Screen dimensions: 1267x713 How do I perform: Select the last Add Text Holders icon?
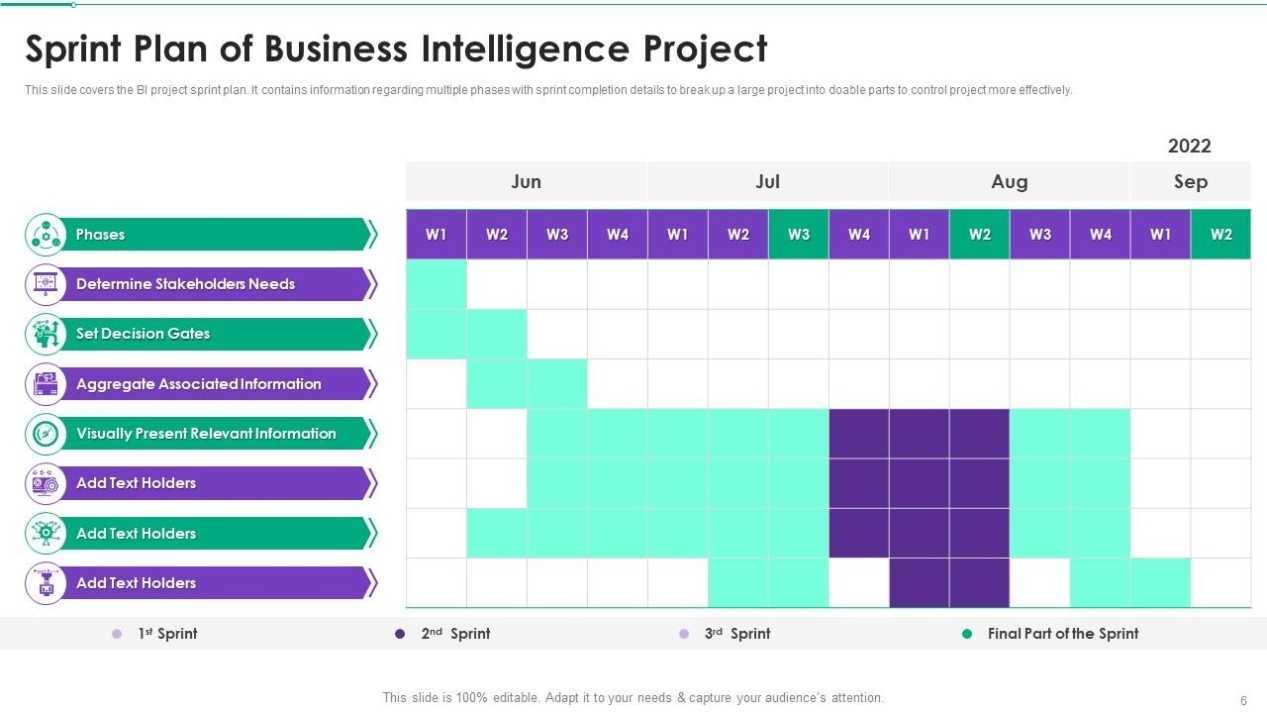(45, 583)
